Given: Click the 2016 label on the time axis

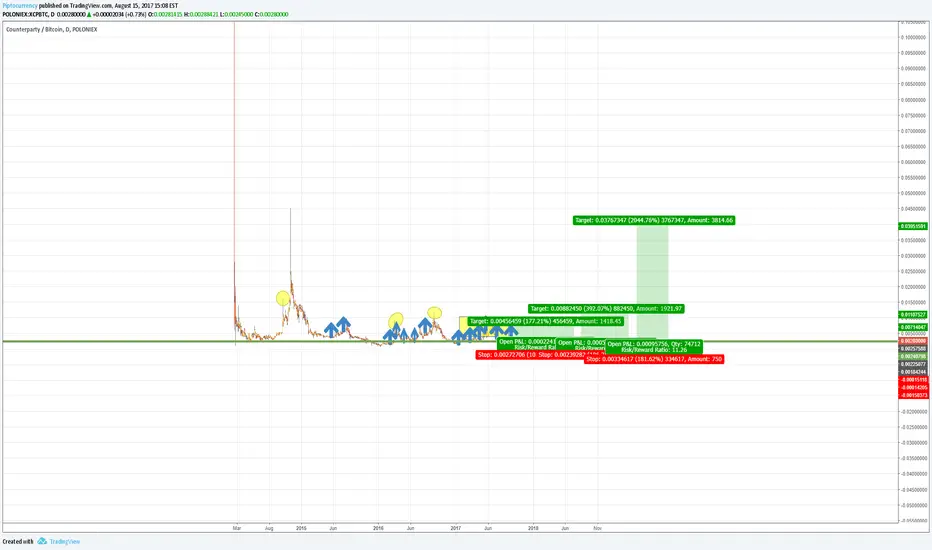Looking at the screenshot, I should pos(378,528).
